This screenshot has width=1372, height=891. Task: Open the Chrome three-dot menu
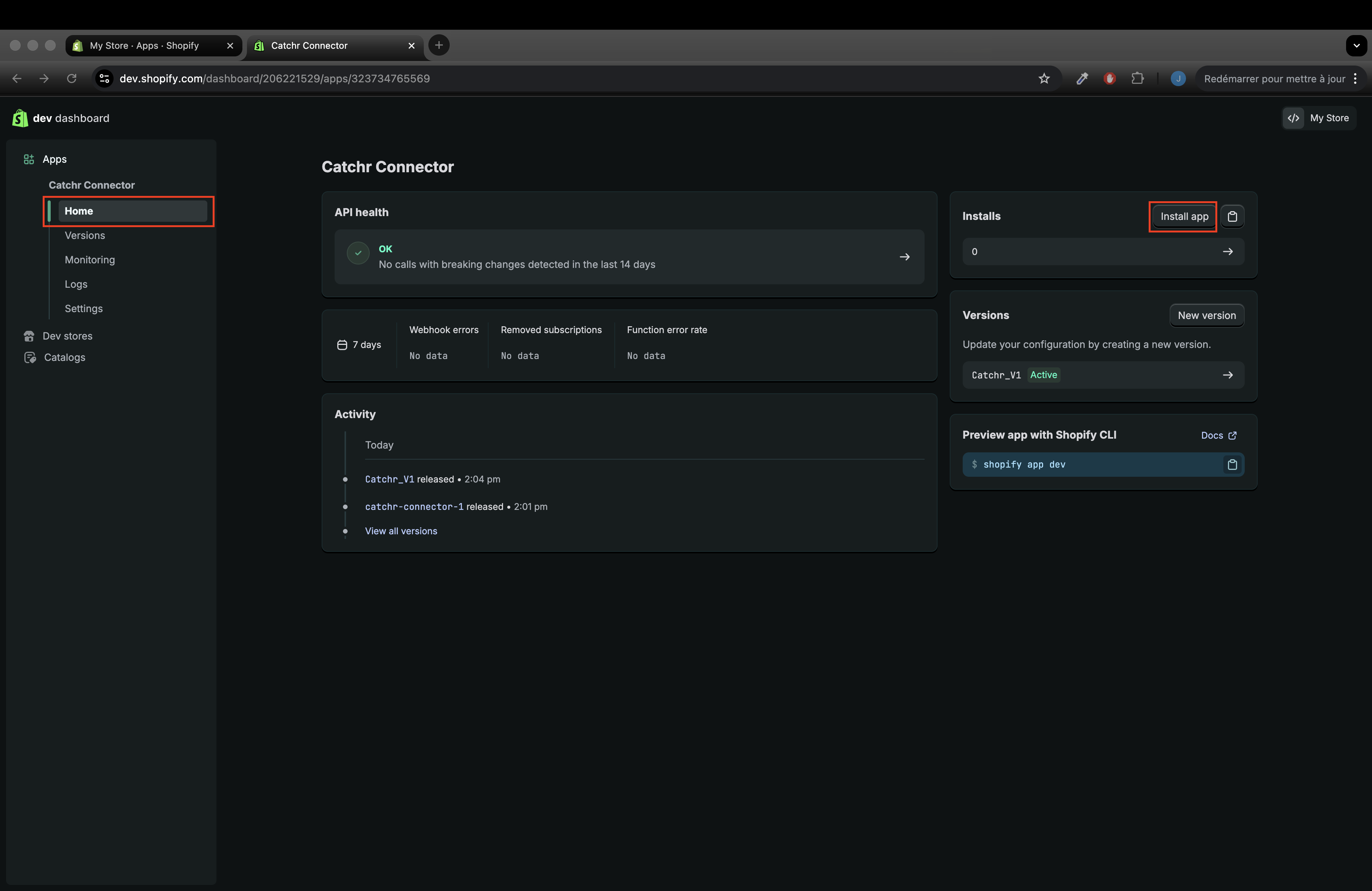click(x=1355, y=79)
